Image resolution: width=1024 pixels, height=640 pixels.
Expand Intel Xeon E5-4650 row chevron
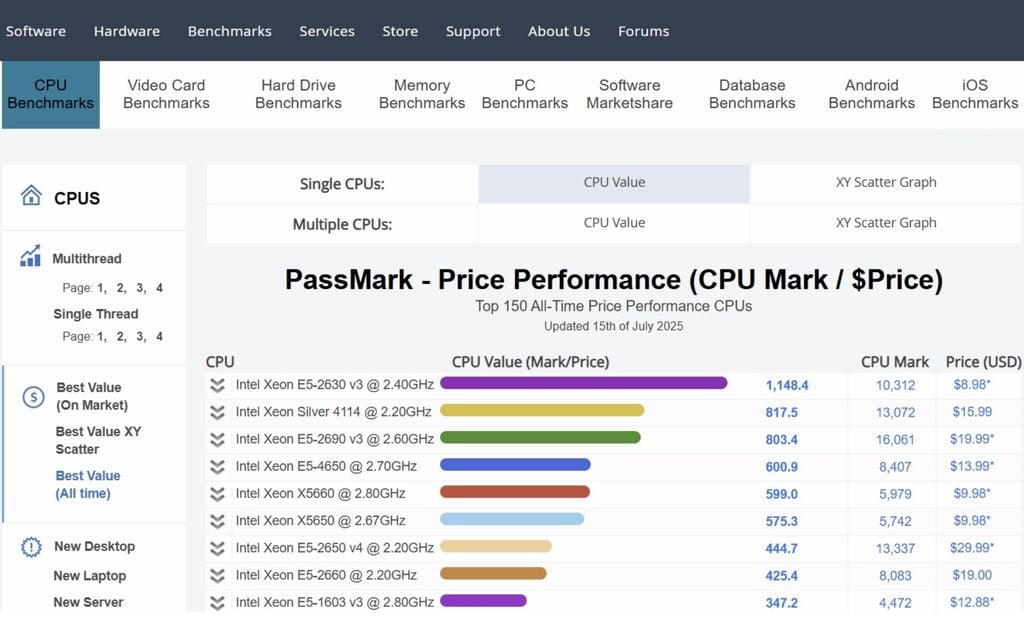tap(217, 467)
